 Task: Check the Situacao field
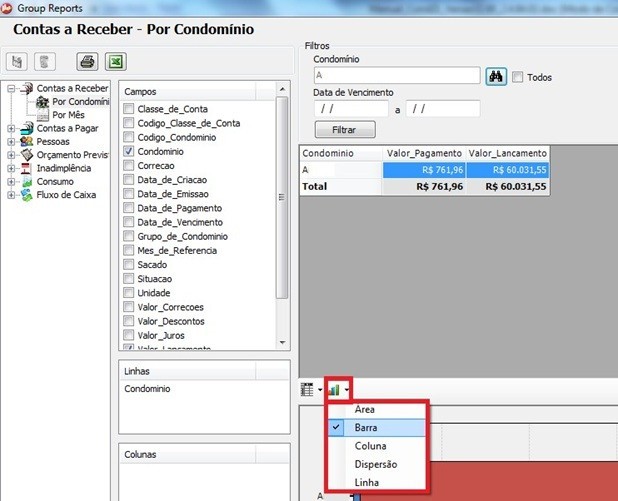[x=128, y=278]
